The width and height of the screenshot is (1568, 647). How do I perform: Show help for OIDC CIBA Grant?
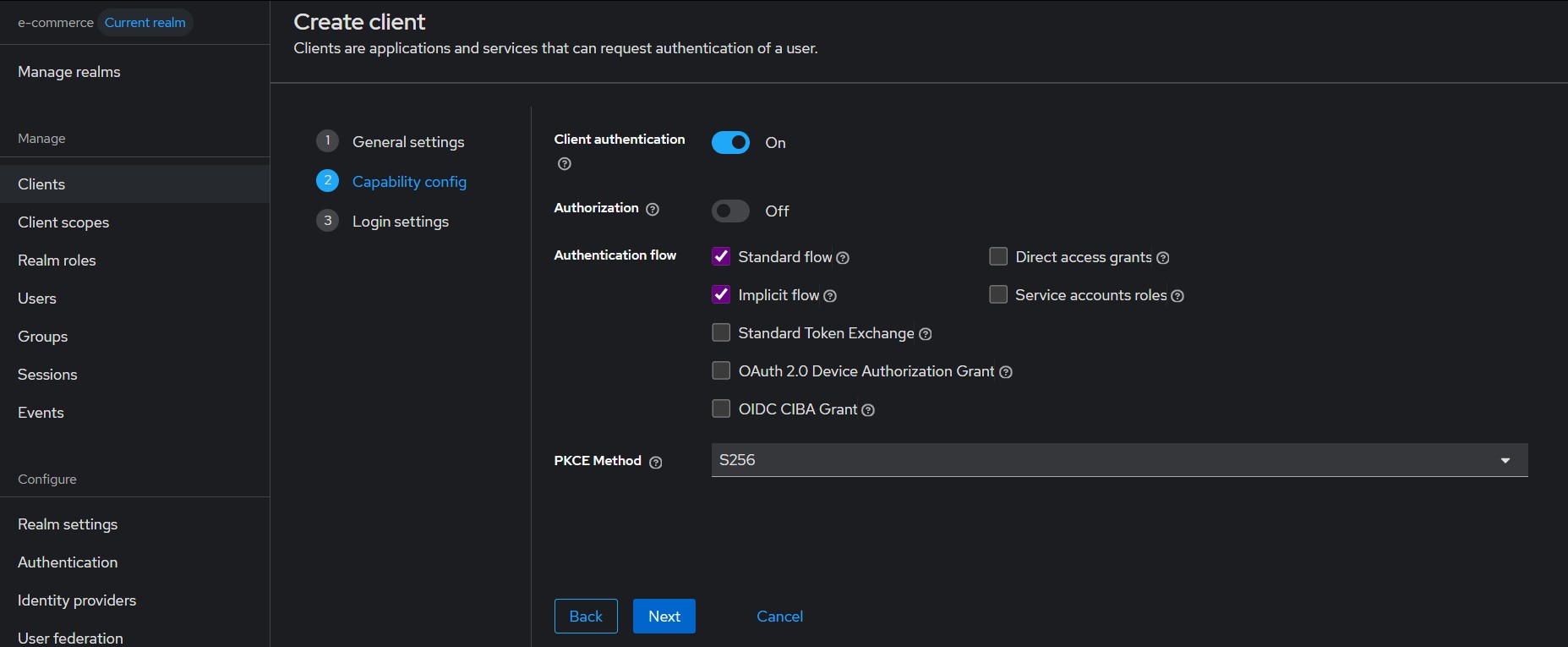coord(868,410)
